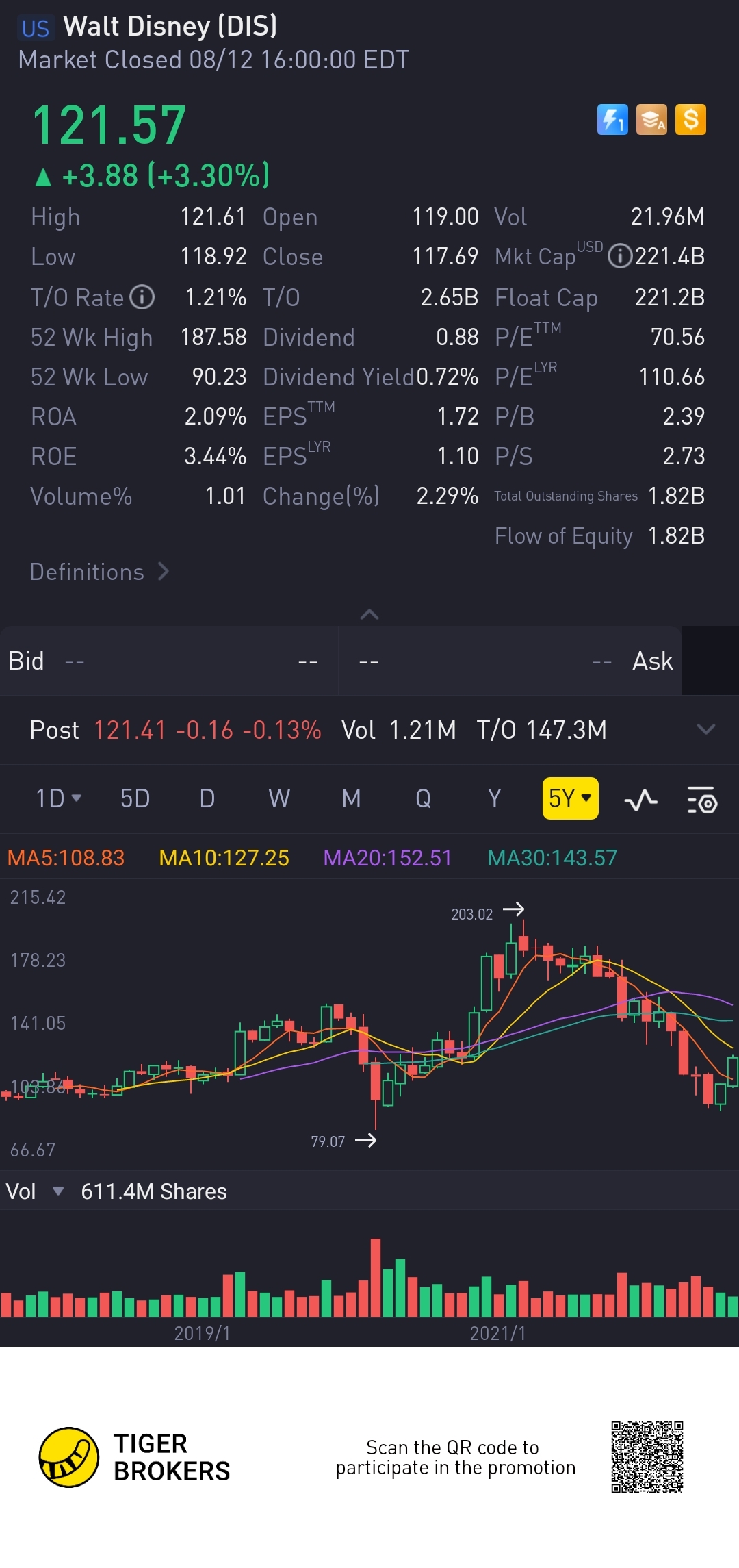
Task: Tap the 2019/1 date axis label
Action: tap(203, 1333)
